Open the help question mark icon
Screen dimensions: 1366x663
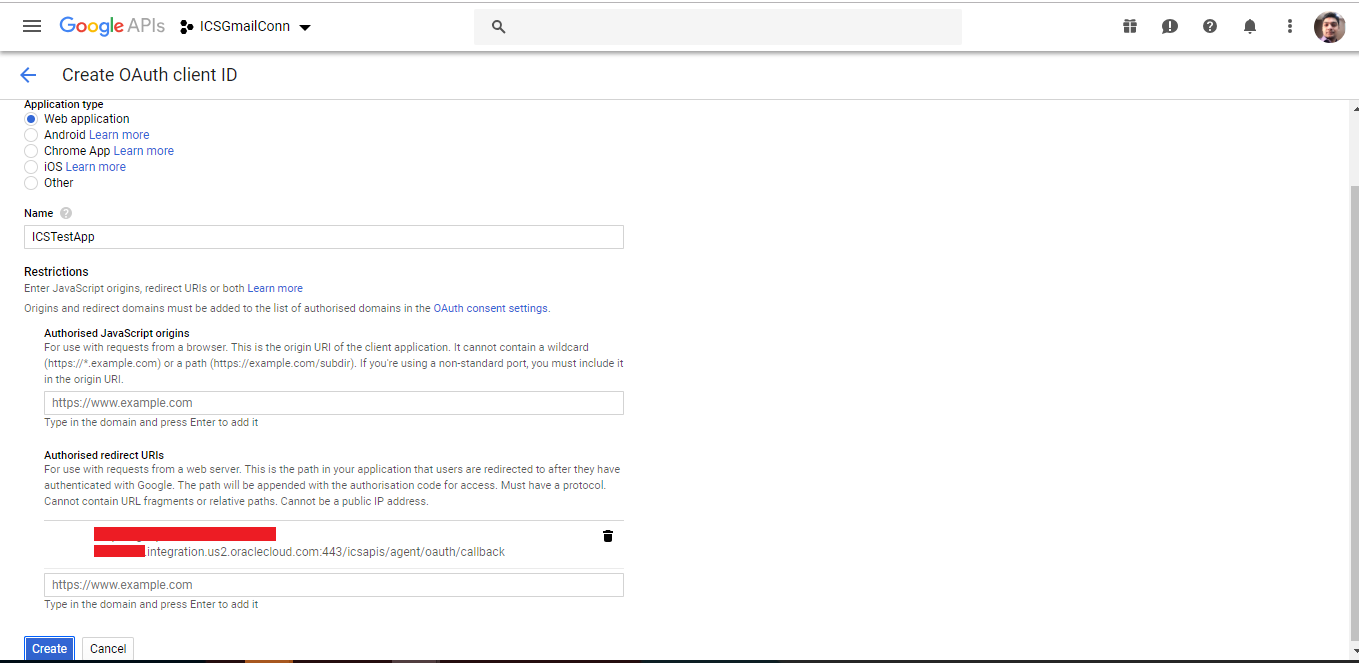tap(1210, 26)
